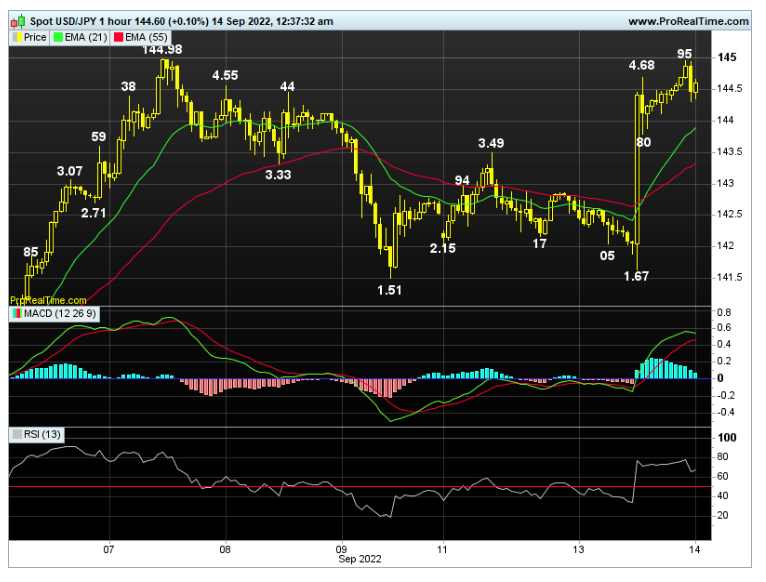
Task: Click the 94 annotation near EMA cross
Action: click(462, 180)
